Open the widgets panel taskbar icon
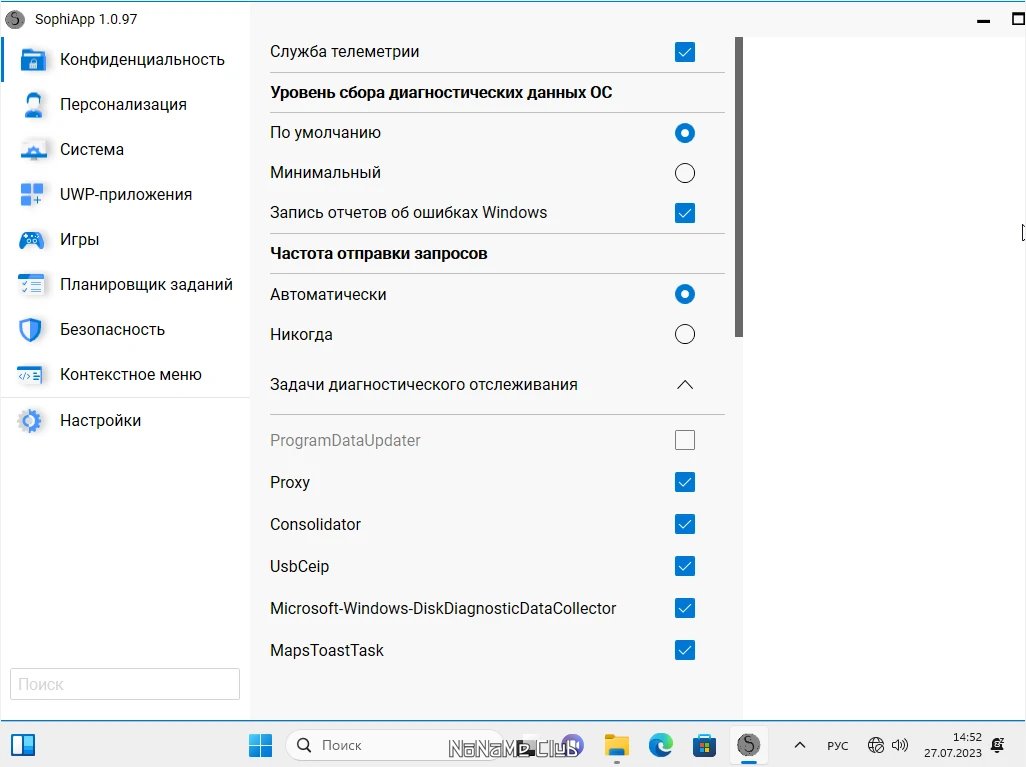Viewport: 1026px width, 767px height. click(x=23, y=745)
